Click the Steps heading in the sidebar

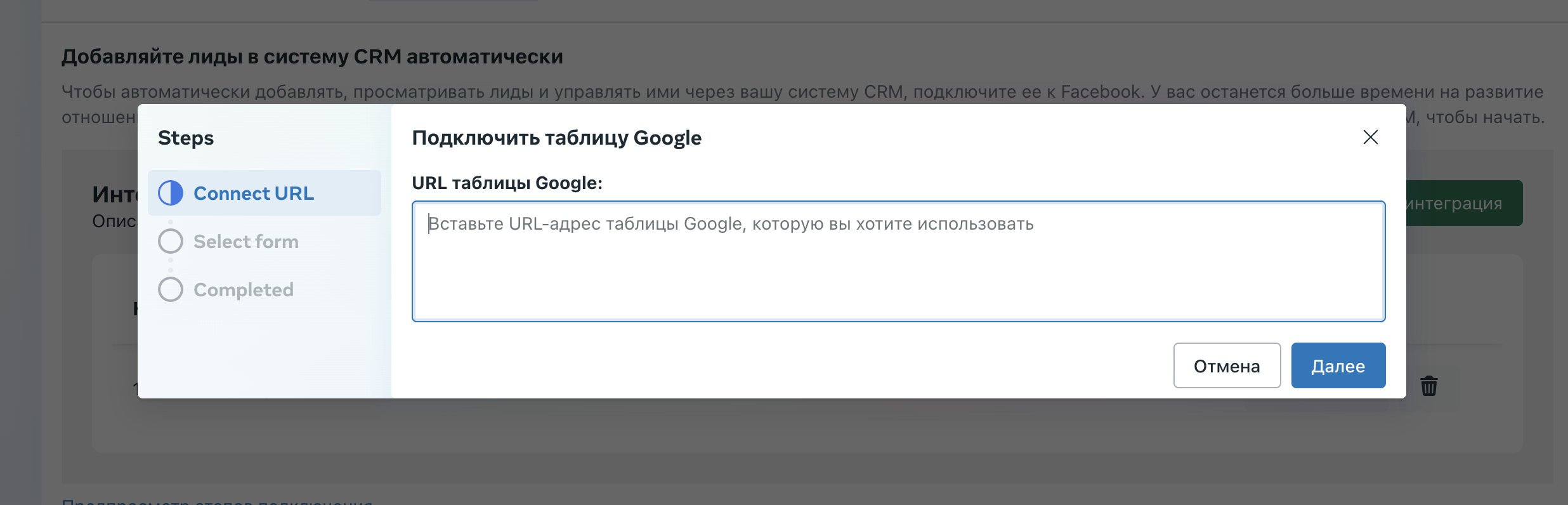click(x=185, y=138)
